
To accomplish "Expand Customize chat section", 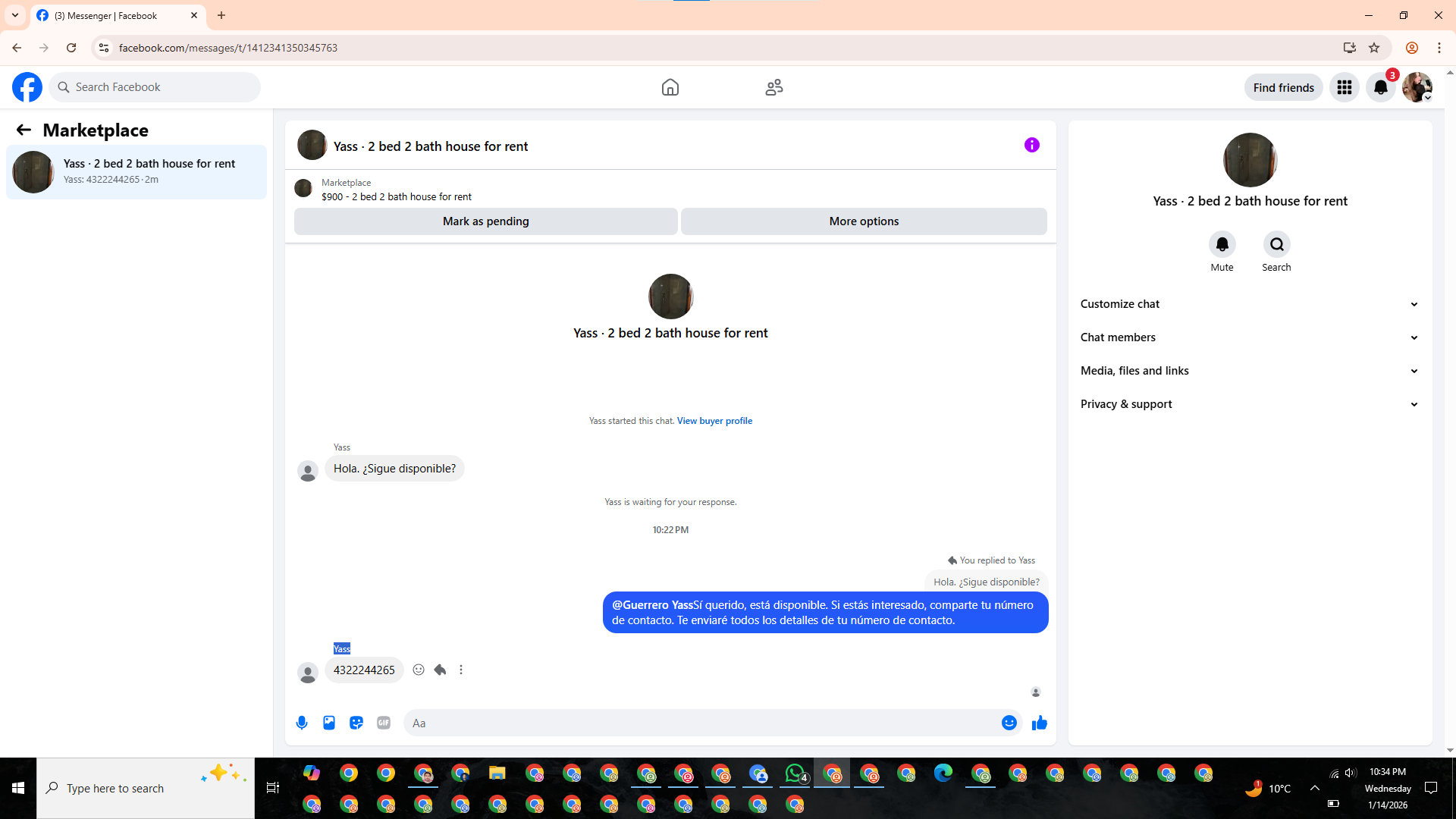I will pyautogui.click(x=1249, y=304).
